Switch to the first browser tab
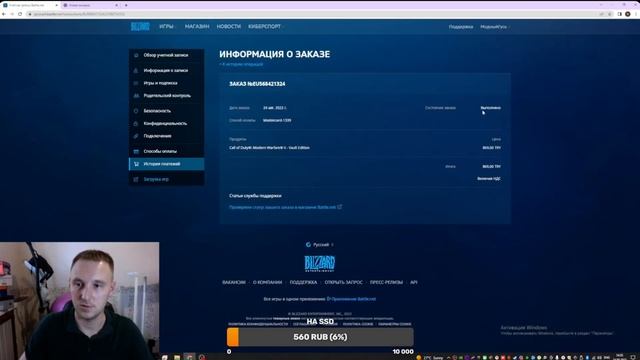 [x=30, y=5]
